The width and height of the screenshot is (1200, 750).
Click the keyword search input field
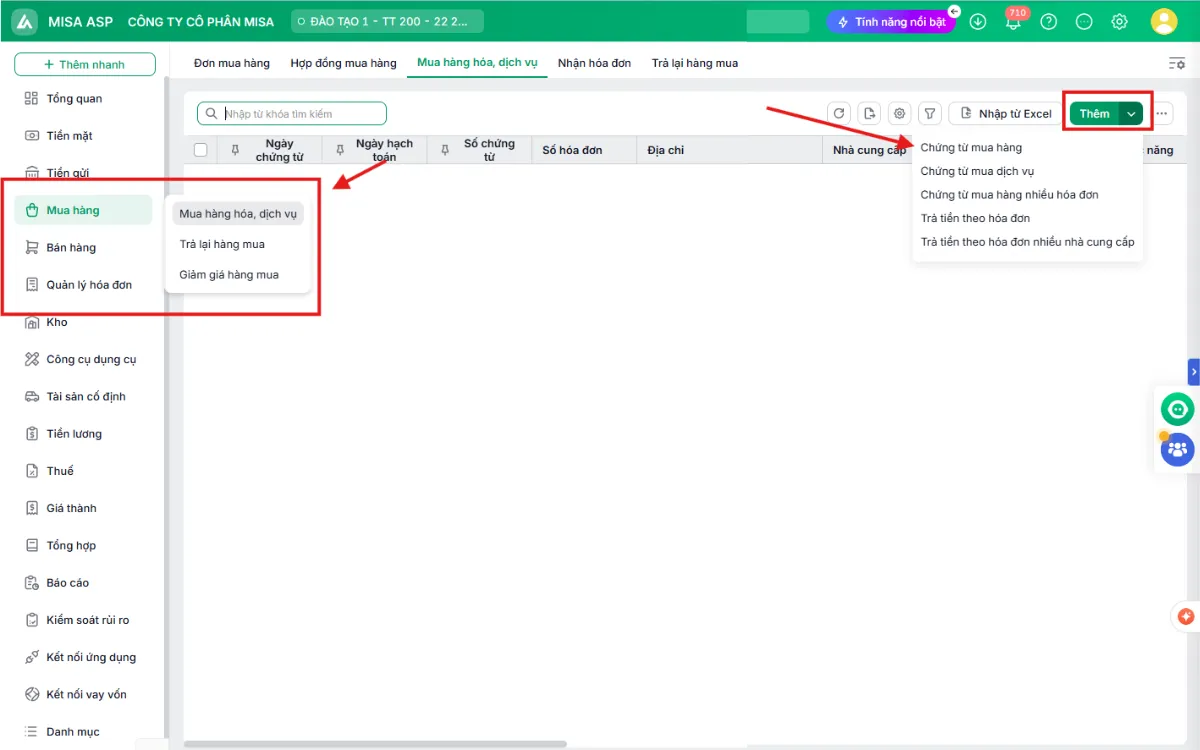292,114
